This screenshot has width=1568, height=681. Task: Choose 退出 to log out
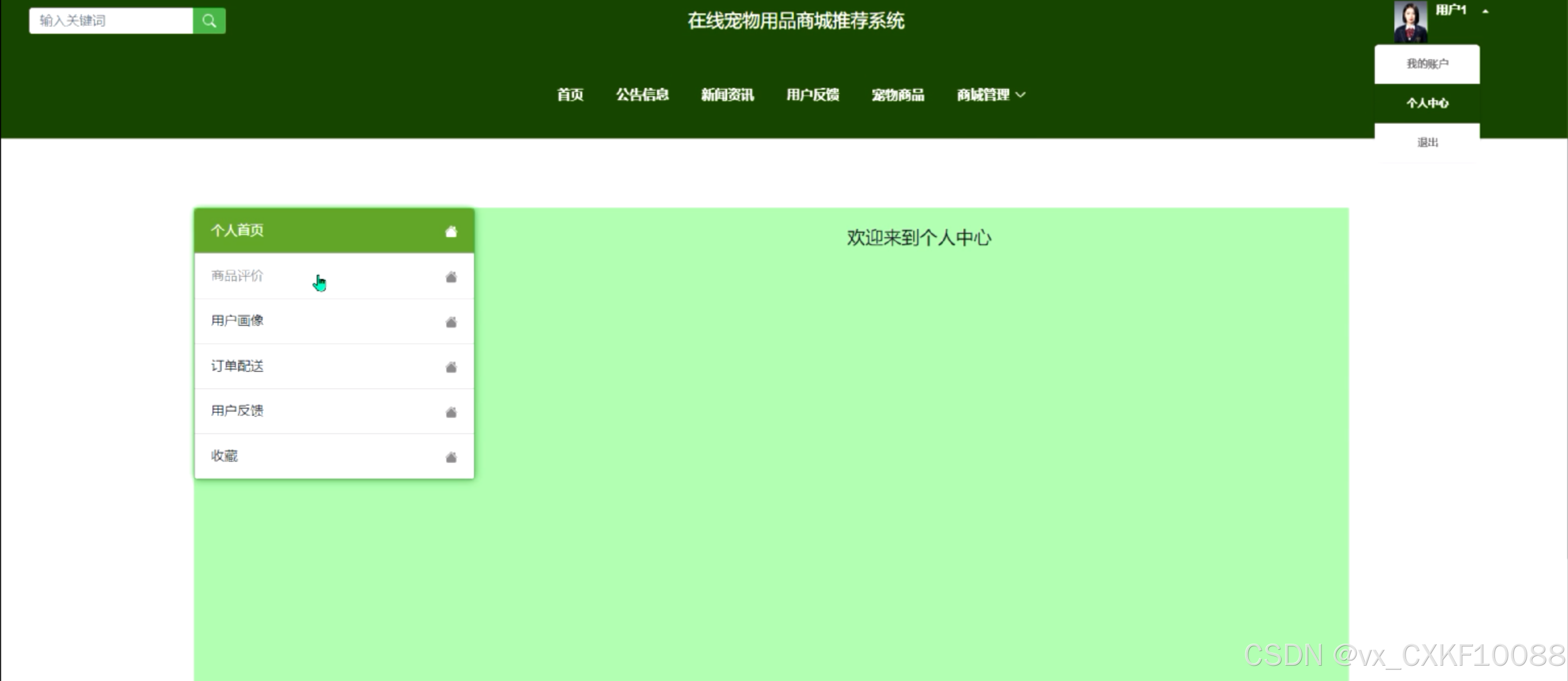[1427, 142]
